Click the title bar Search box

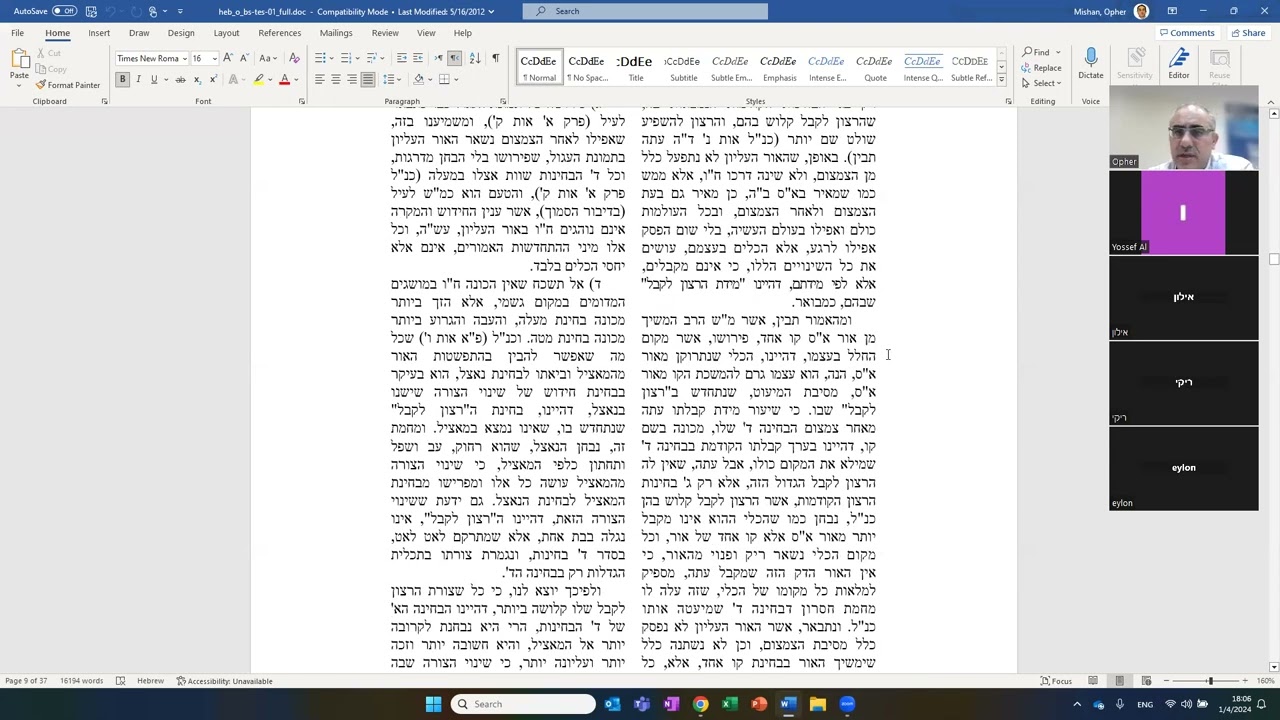tap(645, 11)
